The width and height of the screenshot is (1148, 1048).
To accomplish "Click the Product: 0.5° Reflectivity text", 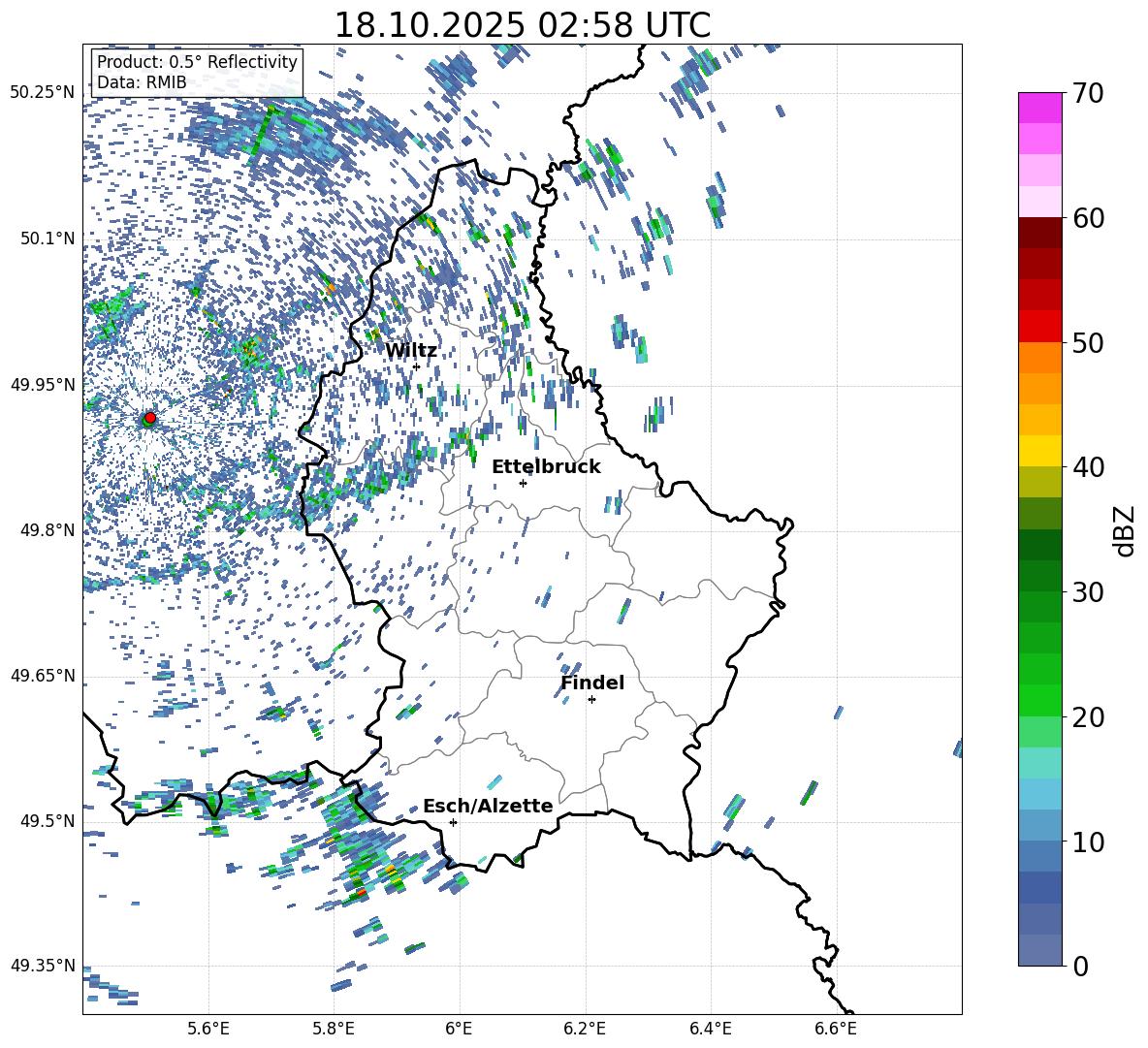I will [x=197, y=62].
